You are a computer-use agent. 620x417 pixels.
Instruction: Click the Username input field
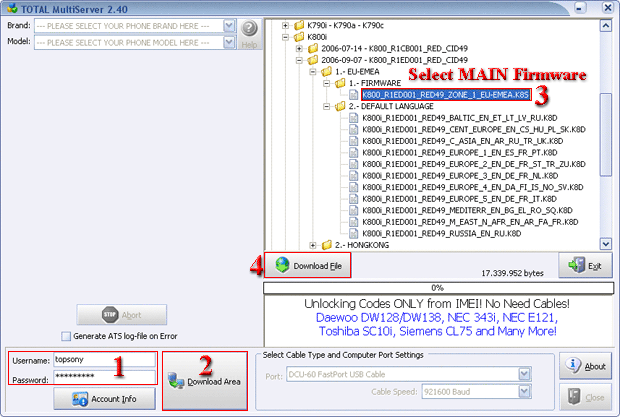(104, 360)
